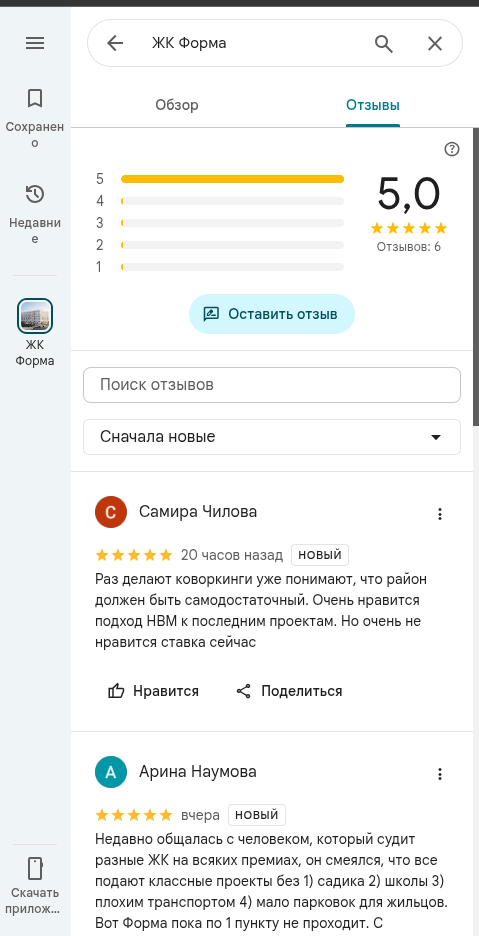Clear search with the X icon

pyautogui.click(x=435, y=43)
